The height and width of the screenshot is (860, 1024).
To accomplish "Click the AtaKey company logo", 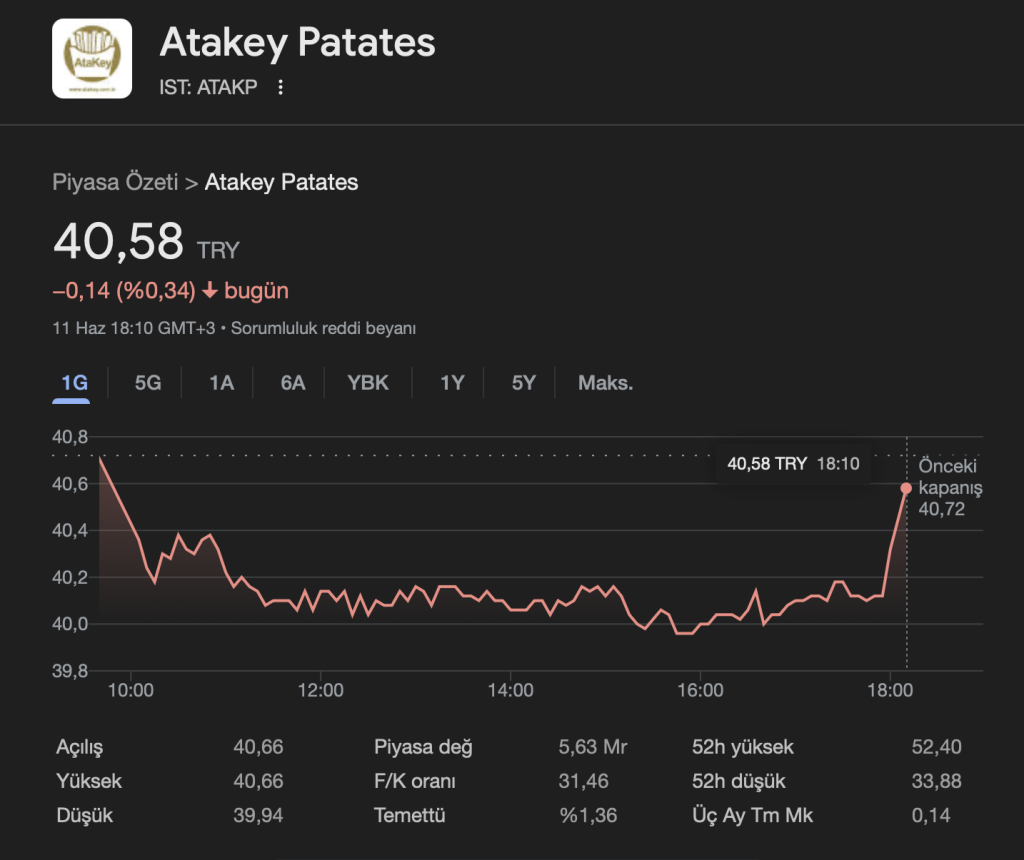I will [91, 59].
